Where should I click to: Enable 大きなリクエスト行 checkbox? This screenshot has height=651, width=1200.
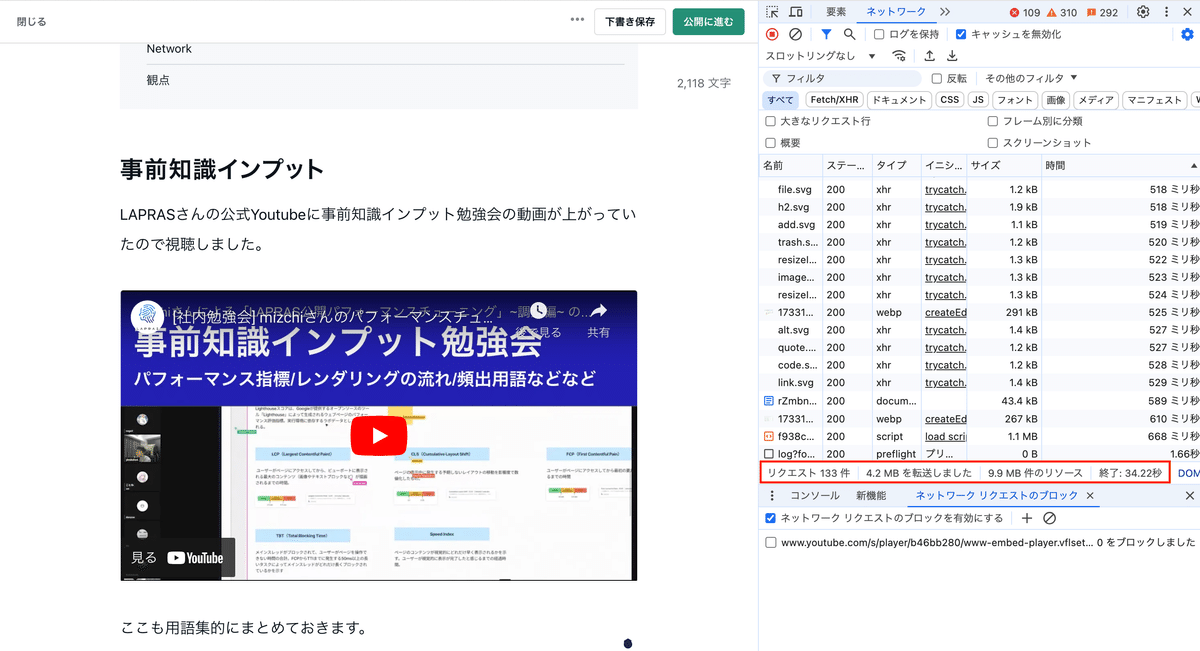pos(771,121)
